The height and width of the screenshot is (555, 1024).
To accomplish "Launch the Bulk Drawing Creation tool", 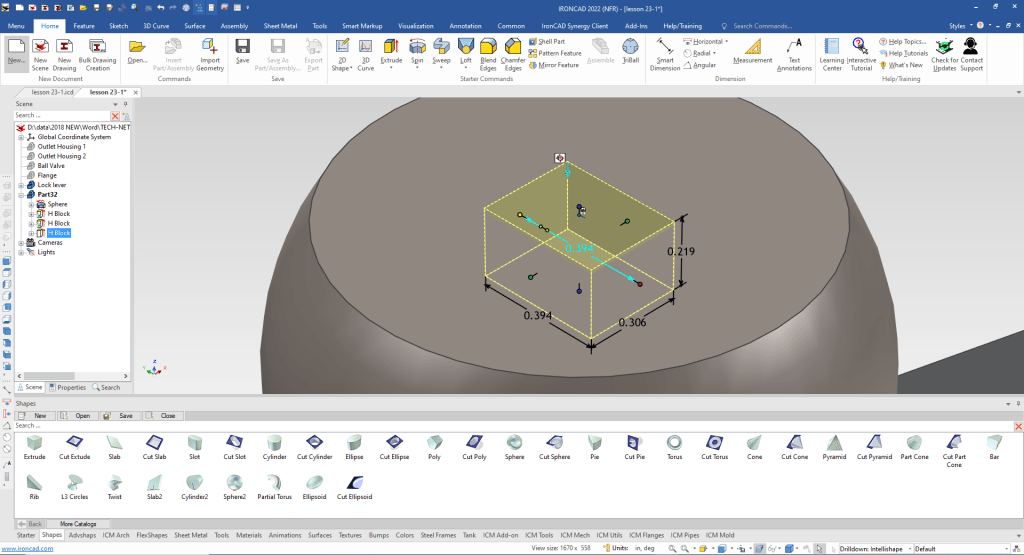I will (98, 51).
